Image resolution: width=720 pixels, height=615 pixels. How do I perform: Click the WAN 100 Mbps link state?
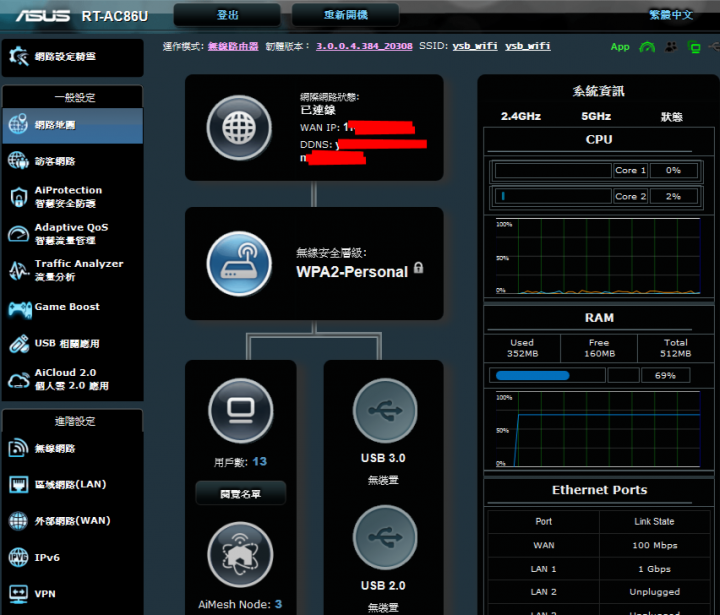655,545
